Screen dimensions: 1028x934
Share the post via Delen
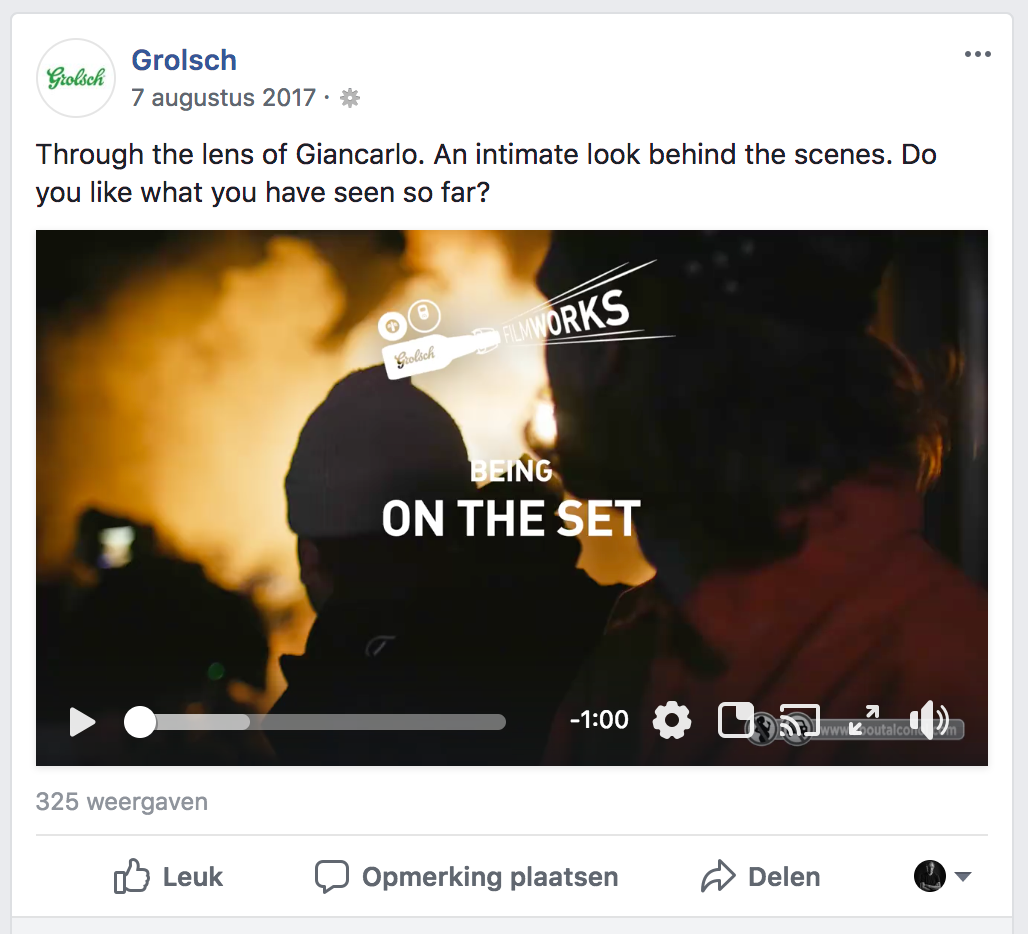(761, 876)
